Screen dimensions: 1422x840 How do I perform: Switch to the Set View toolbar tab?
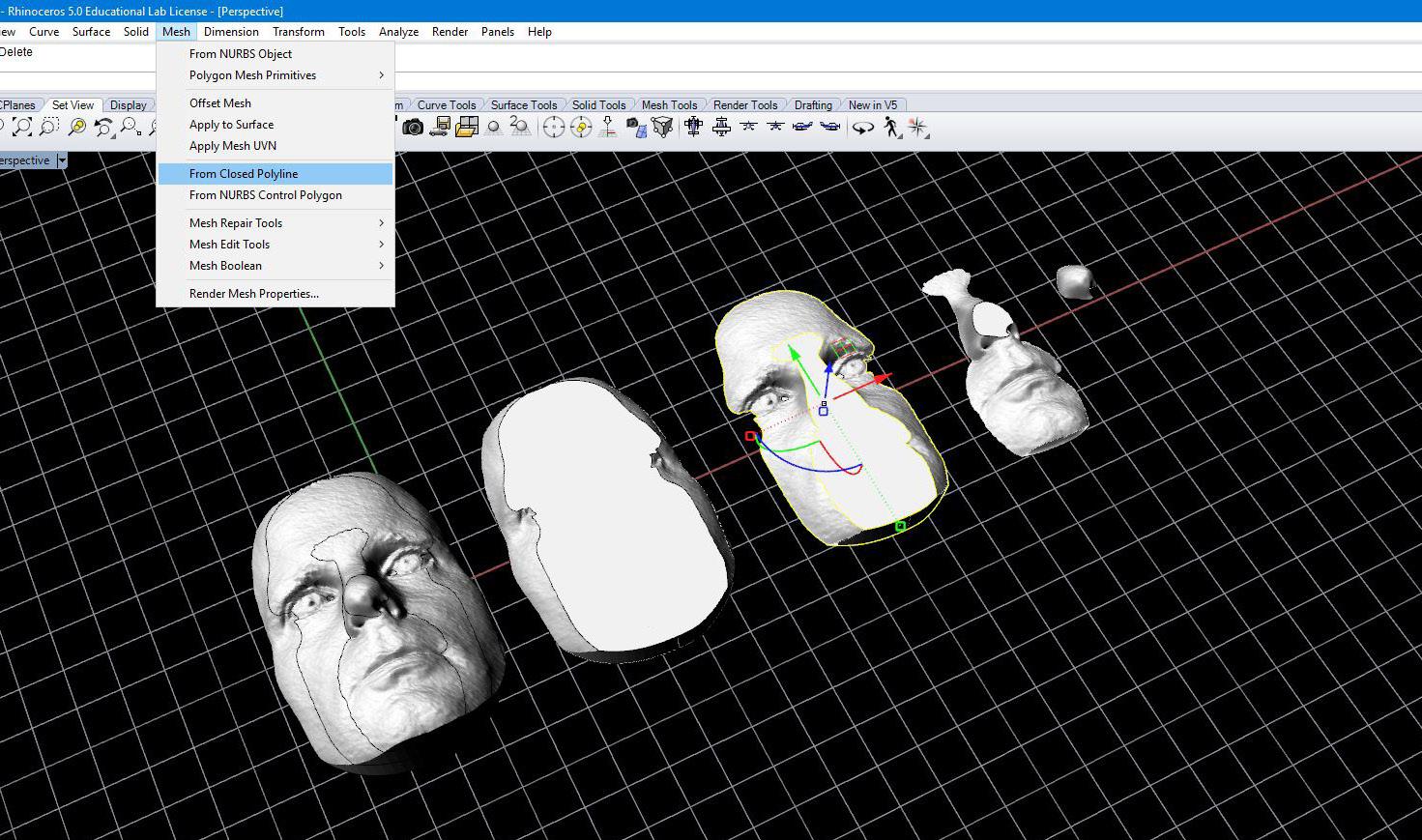73,105
